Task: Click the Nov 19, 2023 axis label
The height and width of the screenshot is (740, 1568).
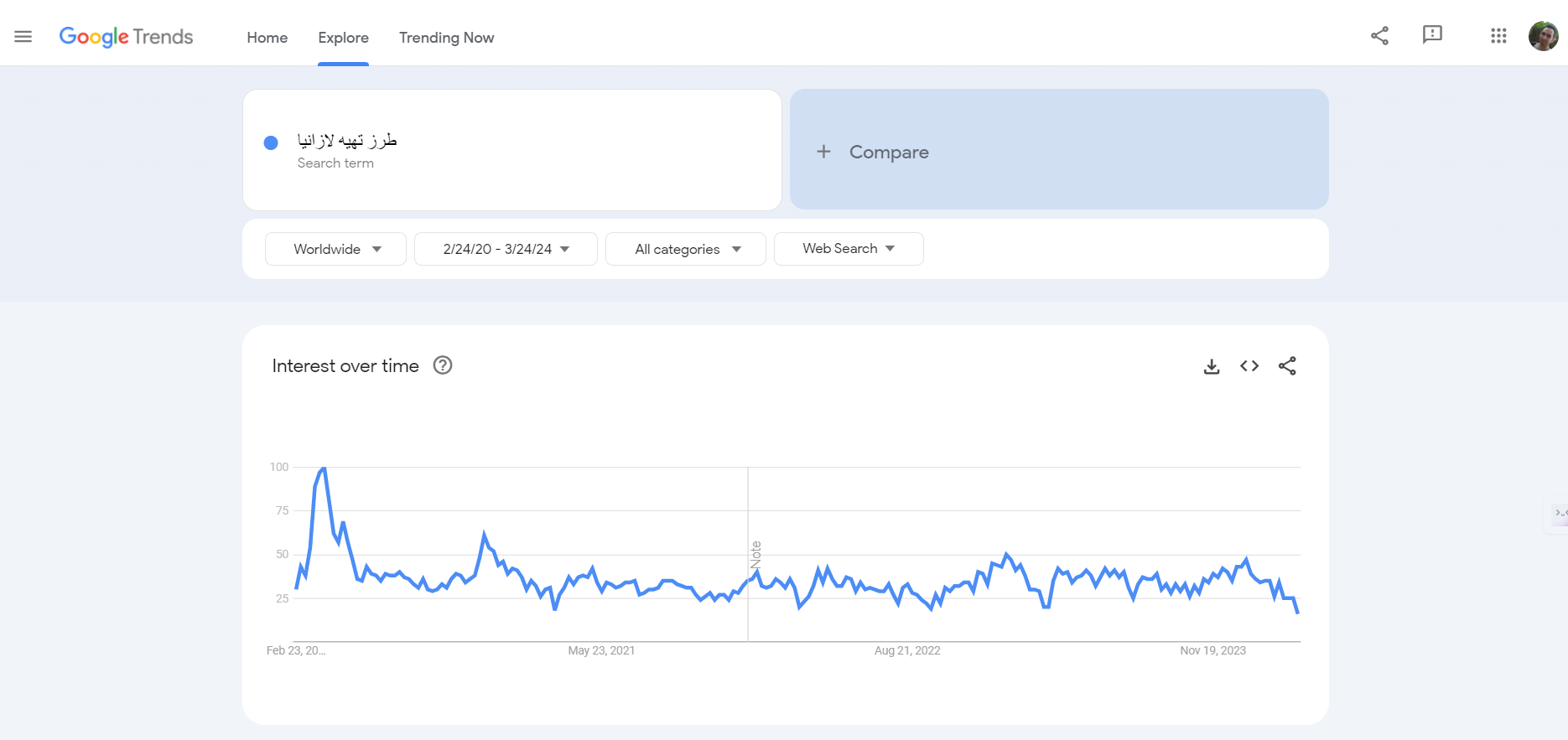Action: coord(1212,650)
